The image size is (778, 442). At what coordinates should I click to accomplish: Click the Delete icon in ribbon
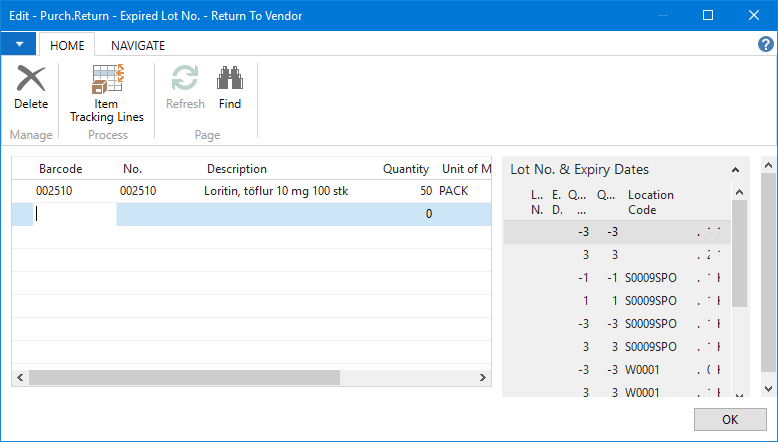click(31, 80)
